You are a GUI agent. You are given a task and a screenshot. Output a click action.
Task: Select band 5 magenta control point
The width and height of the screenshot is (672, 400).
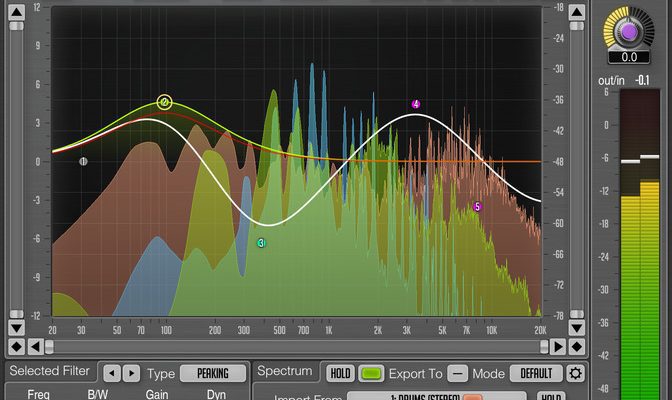[477, 207]
